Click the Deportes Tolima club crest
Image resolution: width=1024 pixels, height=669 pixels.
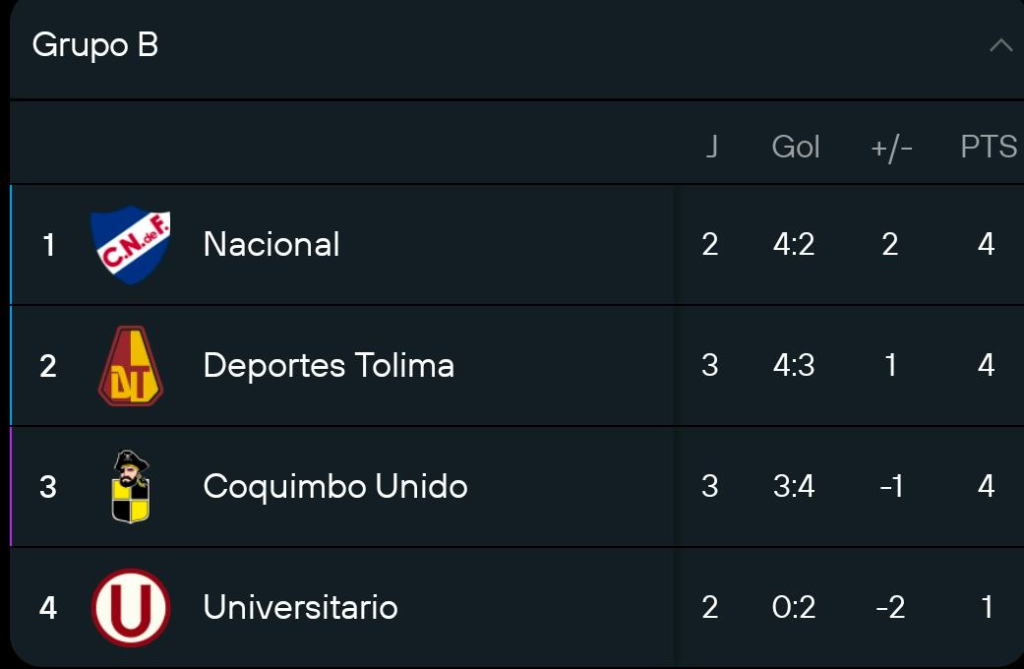point(131,366)
